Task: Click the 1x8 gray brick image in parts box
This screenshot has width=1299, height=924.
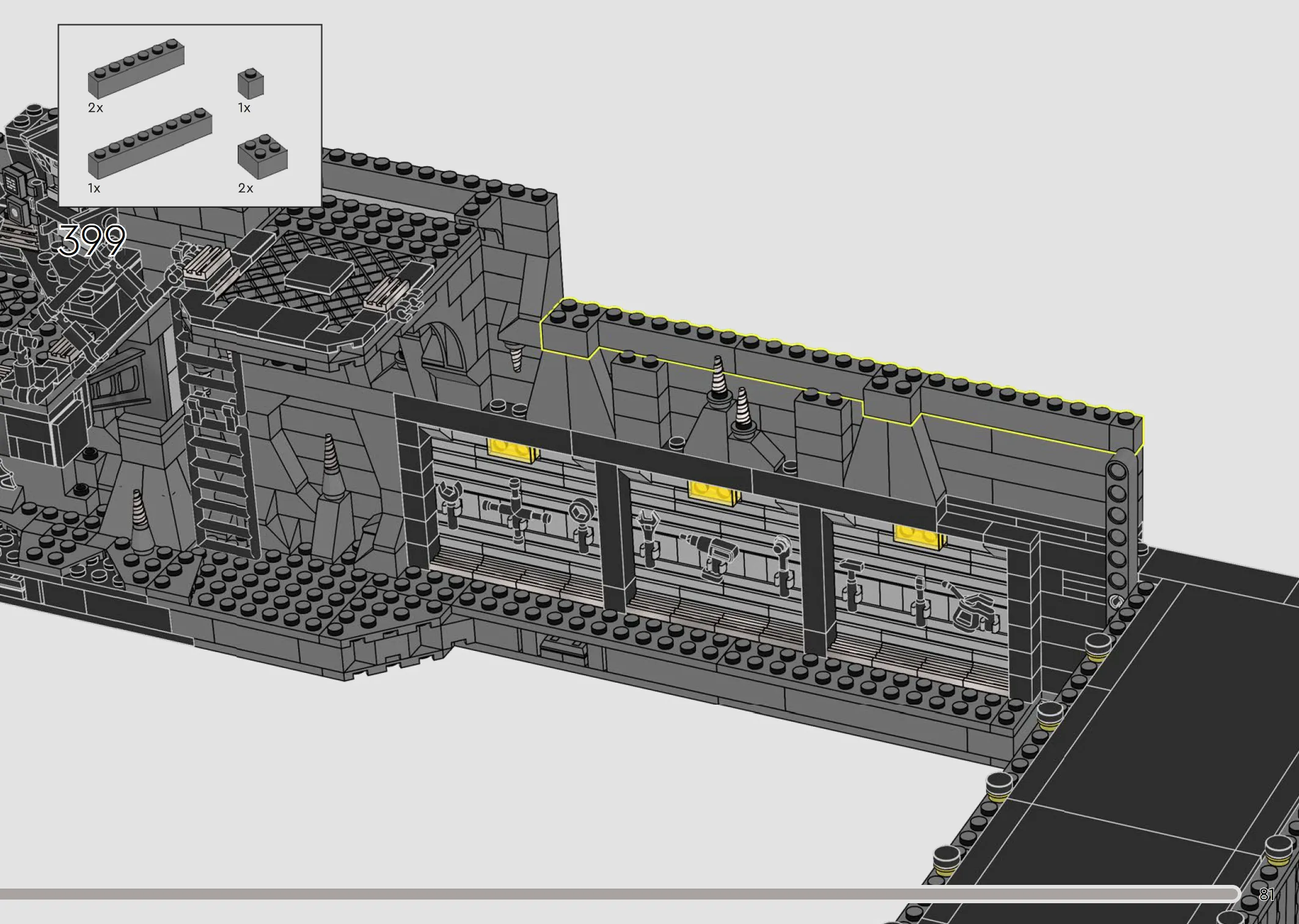Action: pos(150,143)
